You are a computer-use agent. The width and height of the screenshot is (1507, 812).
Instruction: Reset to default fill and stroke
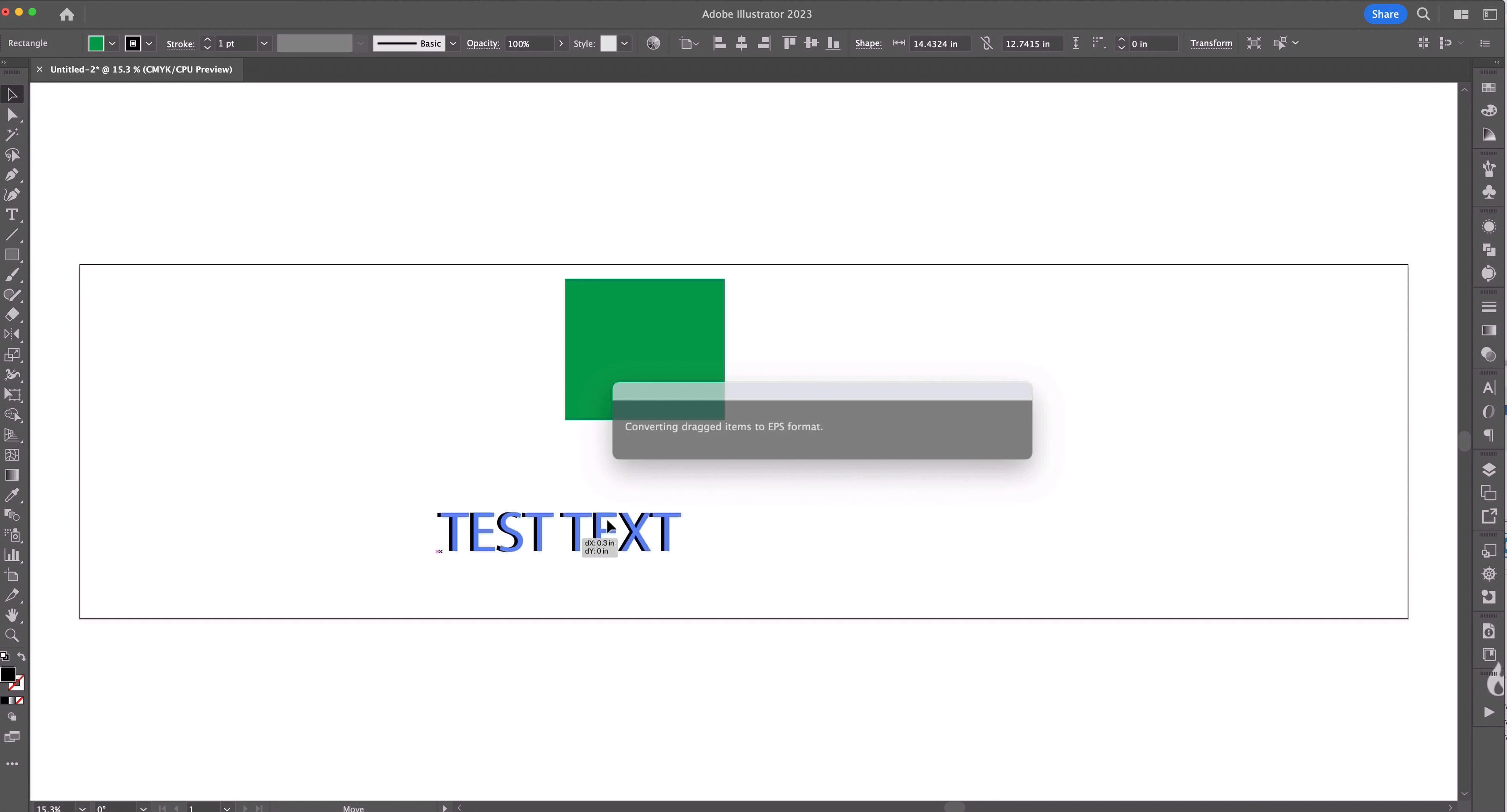(x=5, y=656)
